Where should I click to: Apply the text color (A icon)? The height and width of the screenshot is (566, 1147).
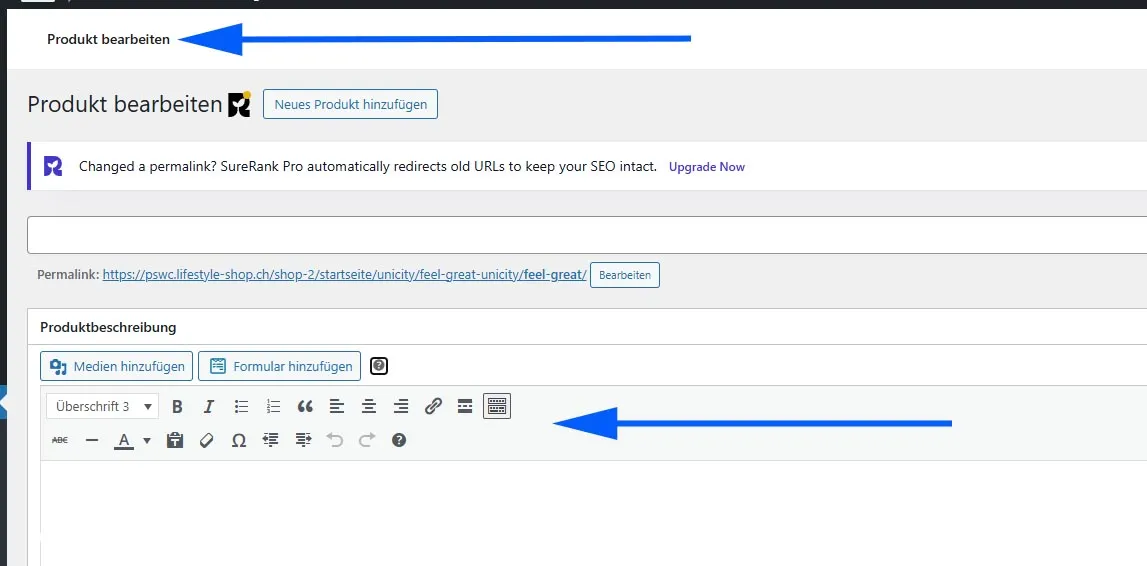[x=124, y=440]
